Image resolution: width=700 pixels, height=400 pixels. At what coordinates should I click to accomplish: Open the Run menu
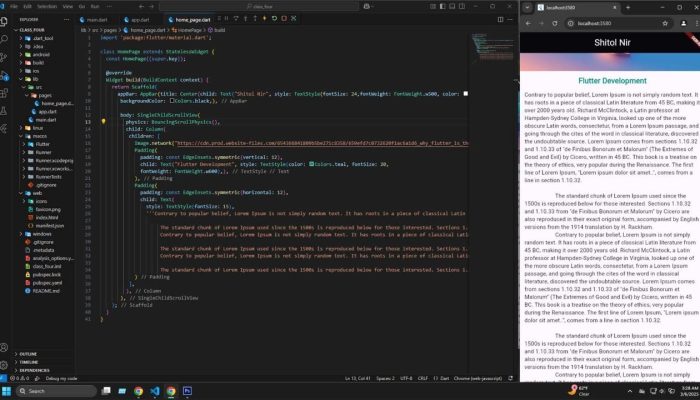(x=95, y=7)
